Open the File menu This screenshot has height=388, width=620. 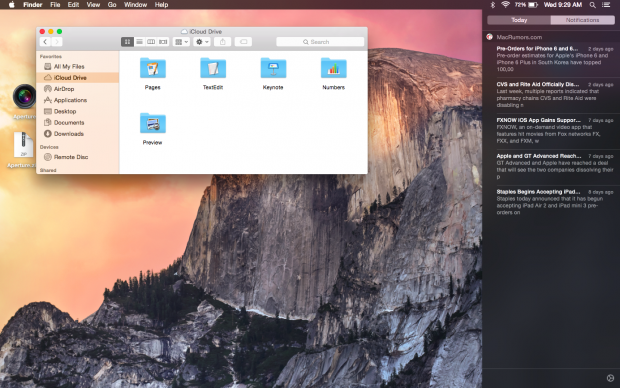(x=55, y=5)
